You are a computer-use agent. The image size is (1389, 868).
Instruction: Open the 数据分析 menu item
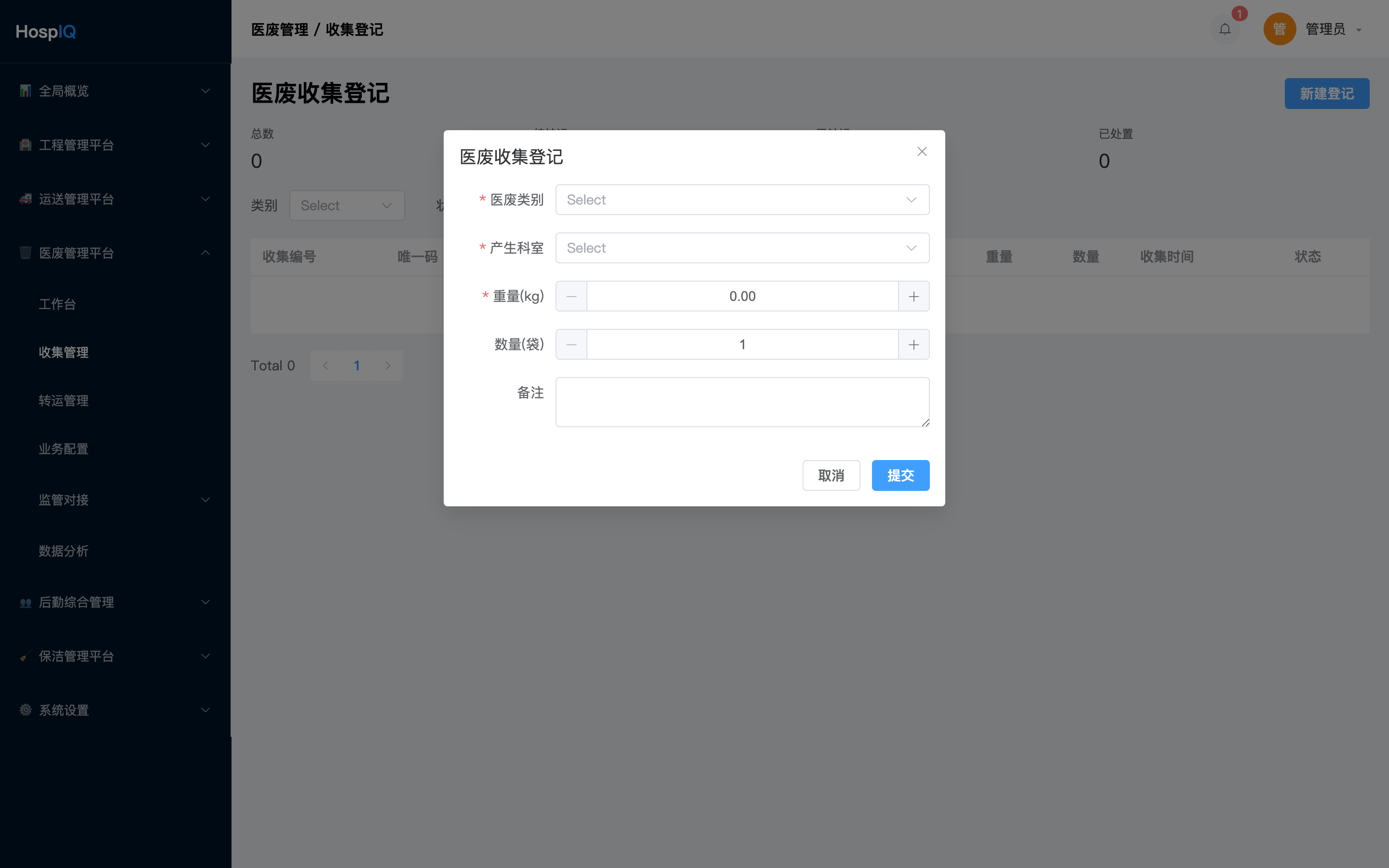coord(115,551)
